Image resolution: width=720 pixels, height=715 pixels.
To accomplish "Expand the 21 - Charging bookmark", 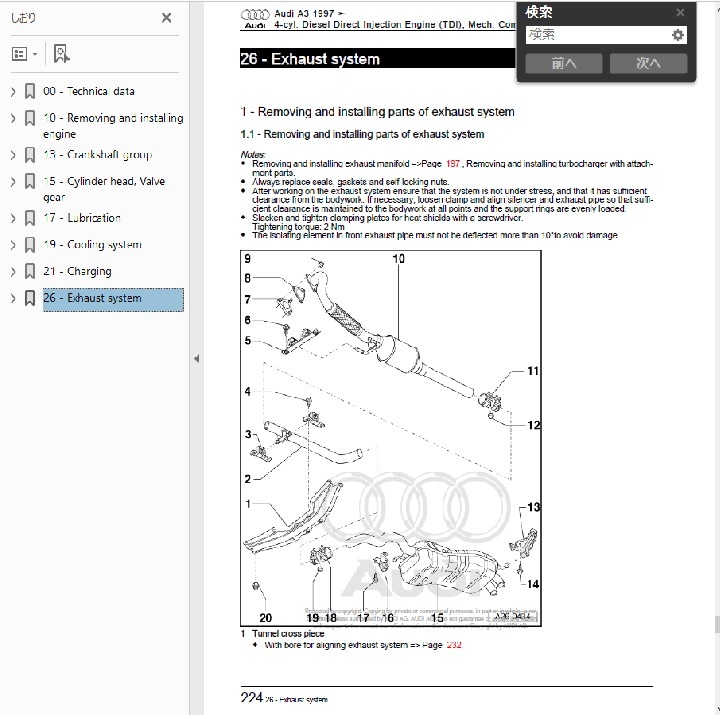I will coord(13,271).
